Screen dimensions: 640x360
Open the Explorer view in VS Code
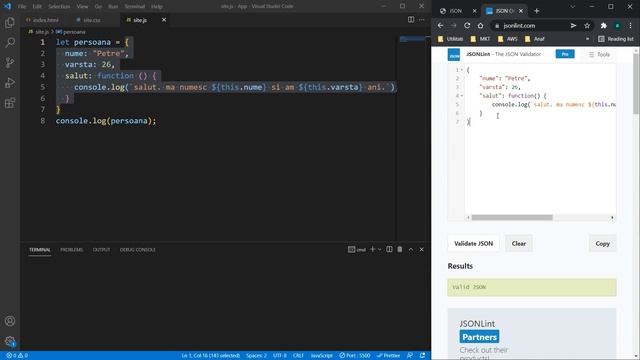[10, 22]
